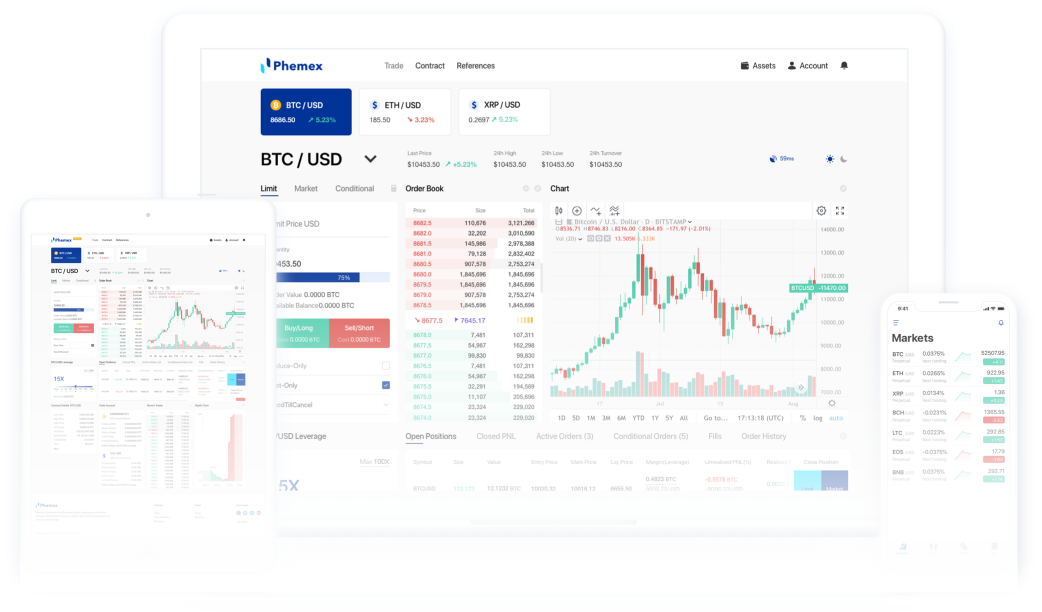Click the 59ms latency indicator
This screenshot has width=1042, height=612.
point(782,159)
